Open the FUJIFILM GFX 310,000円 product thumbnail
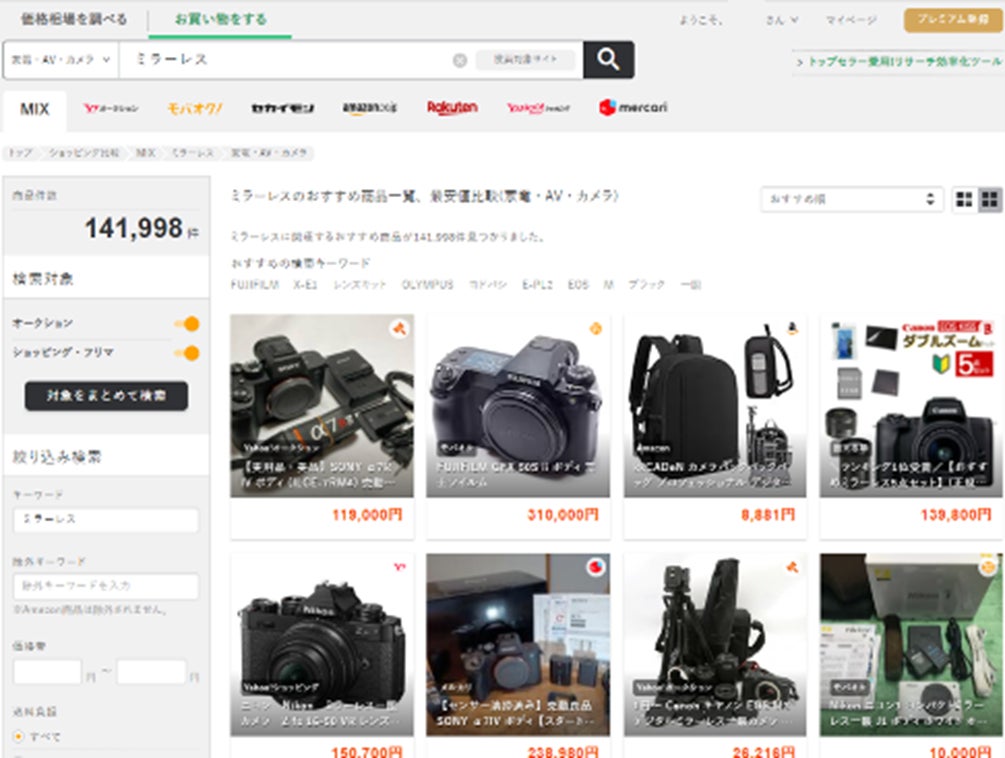The height and width of the screenshot is (758, 1005). point(518,406)
